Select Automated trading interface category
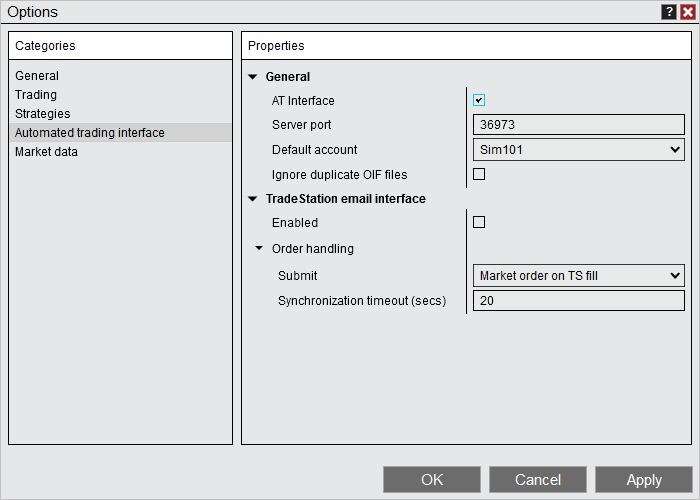This screenshot has height=500, width=700. click(120, 133)
